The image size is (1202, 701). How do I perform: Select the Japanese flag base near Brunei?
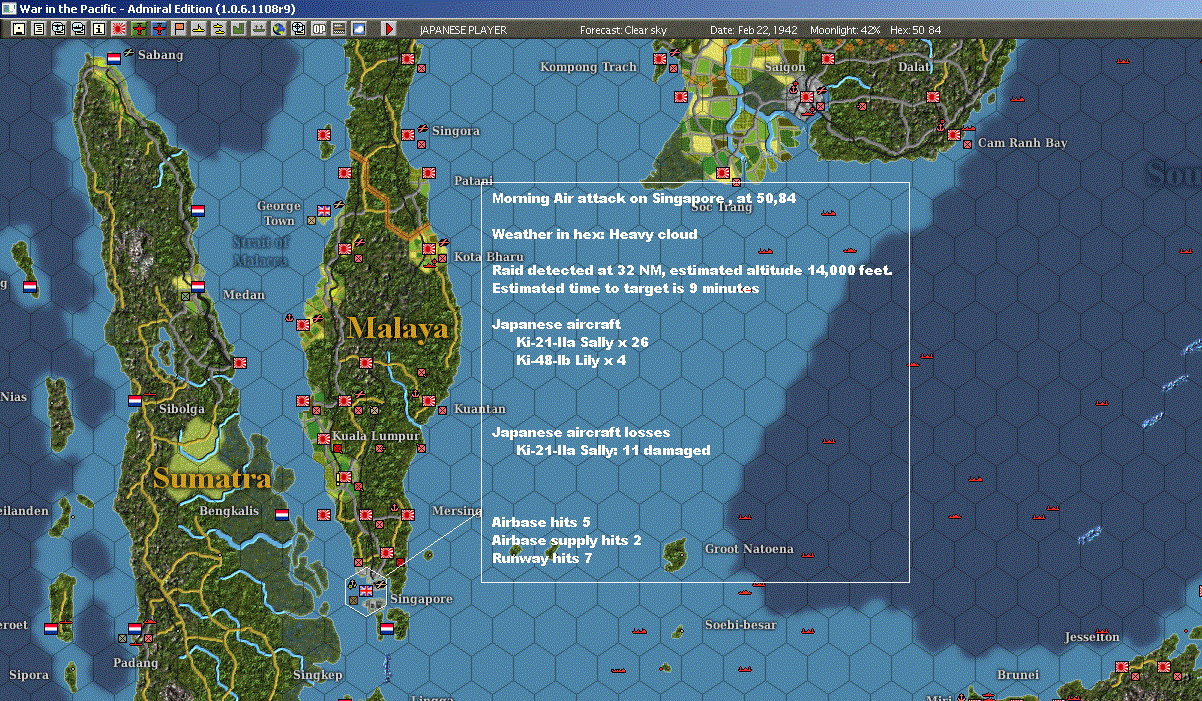1123,667
